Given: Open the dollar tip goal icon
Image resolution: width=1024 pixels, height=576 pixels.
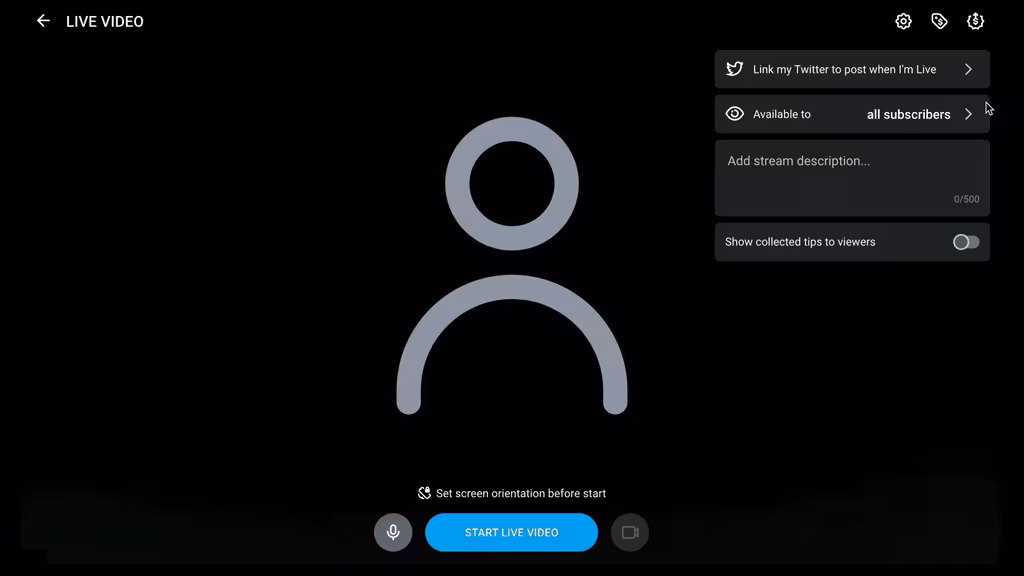Looking at the screenshot, I should coord(975,21).
